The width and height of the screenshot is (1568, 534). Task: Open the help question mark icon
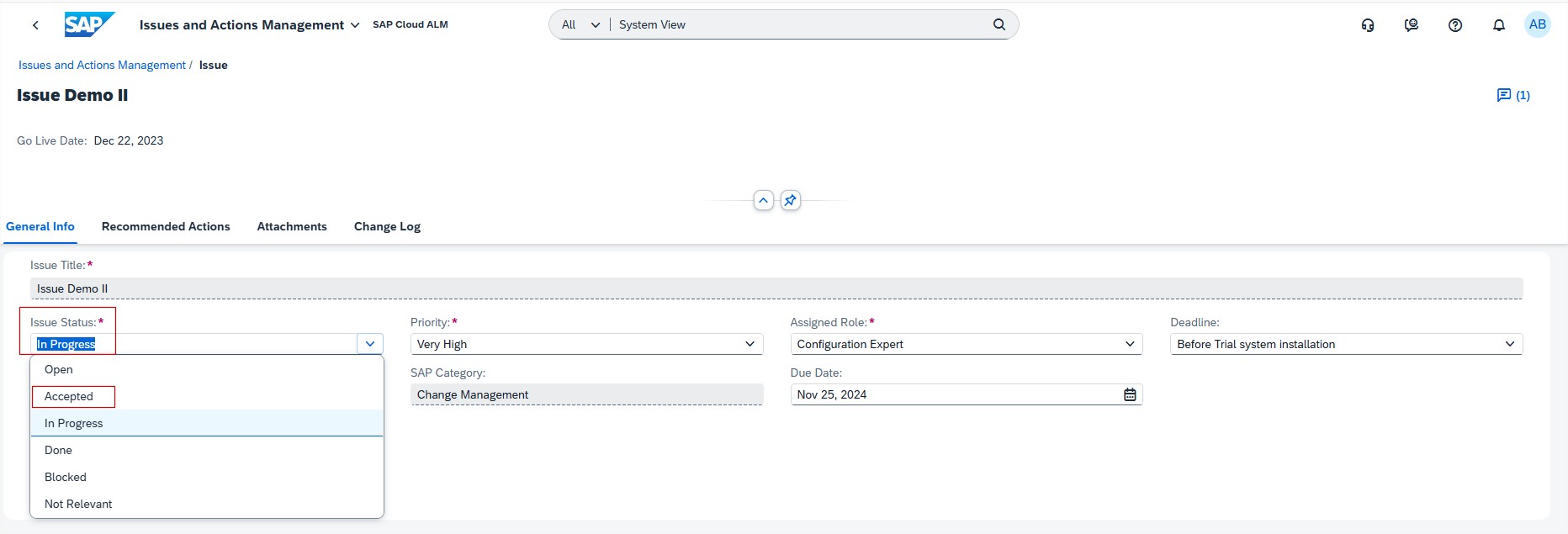click(1455, 25)
